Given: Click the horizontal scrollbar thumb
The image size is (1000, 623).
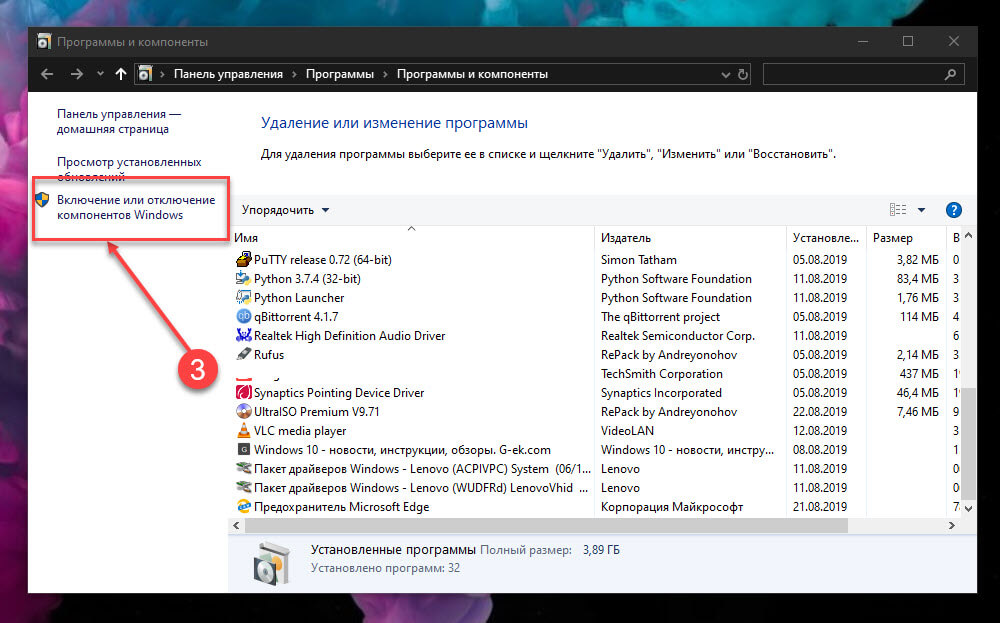Looking at the screenshot, I should 546,525.
